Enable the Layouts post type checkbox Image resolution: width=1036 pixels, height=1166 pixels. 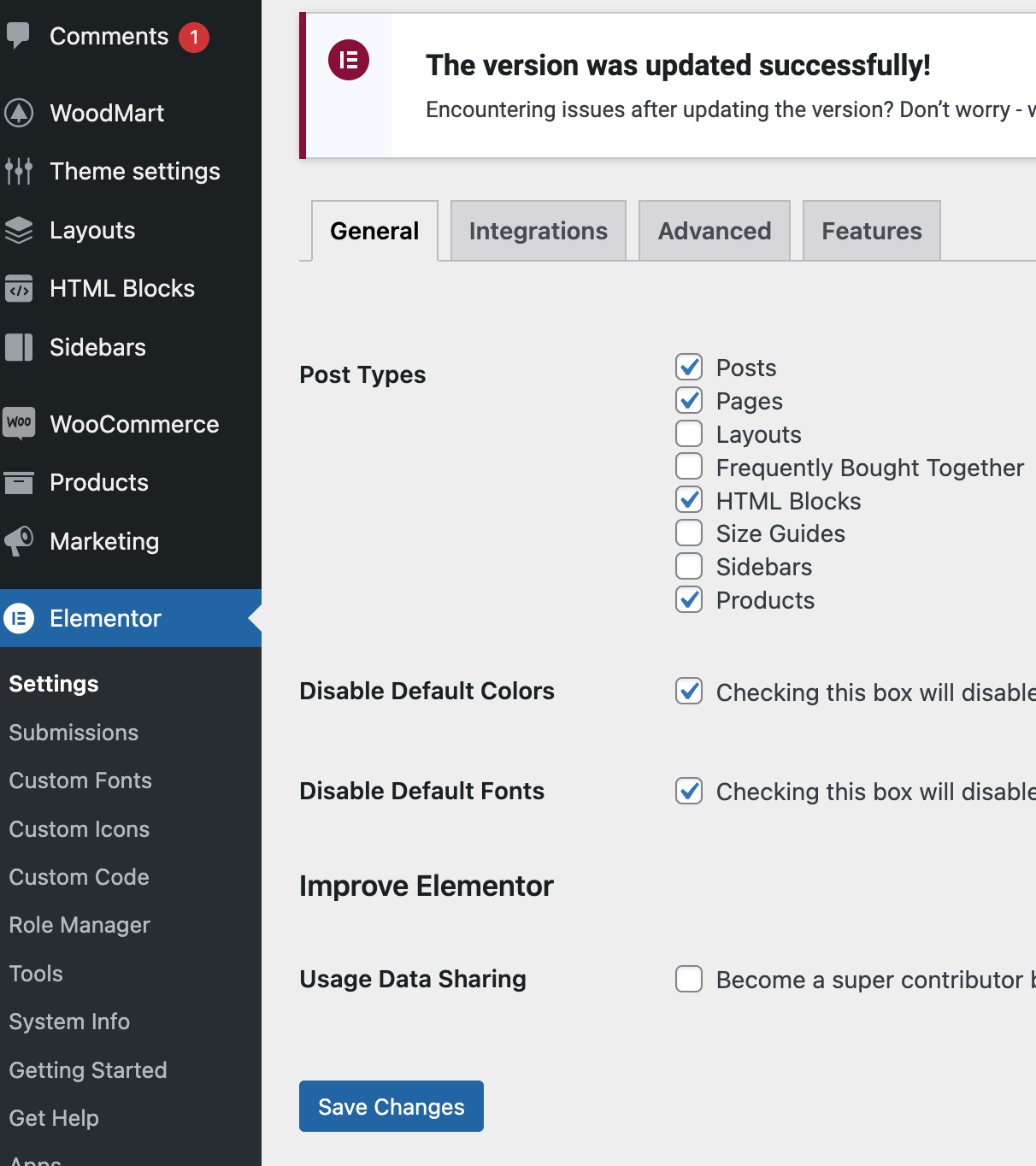coord(689,433)
